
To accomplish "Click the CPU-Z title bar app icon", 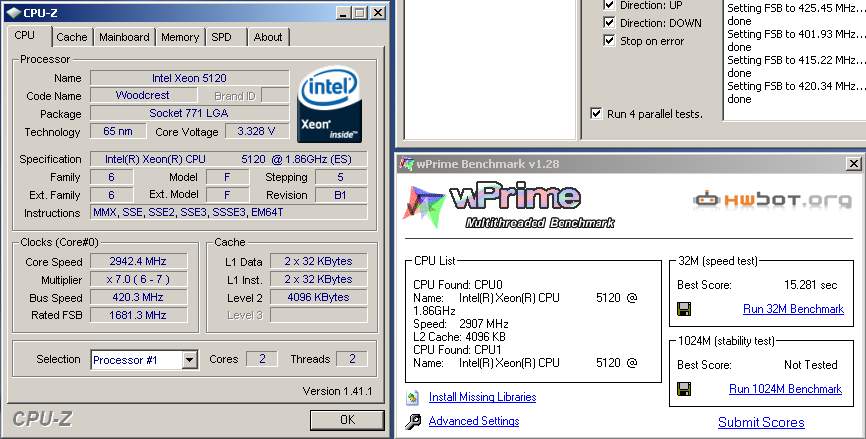I will (14, 12).
